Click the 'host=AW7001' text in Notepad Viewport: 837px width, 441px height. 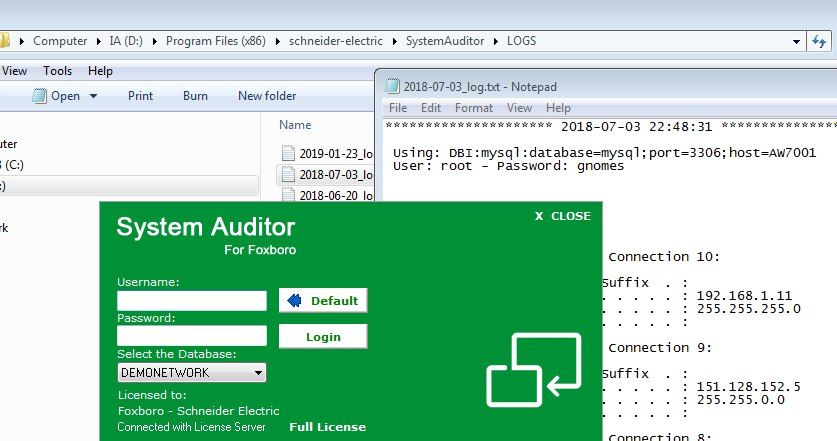(772, 153)
